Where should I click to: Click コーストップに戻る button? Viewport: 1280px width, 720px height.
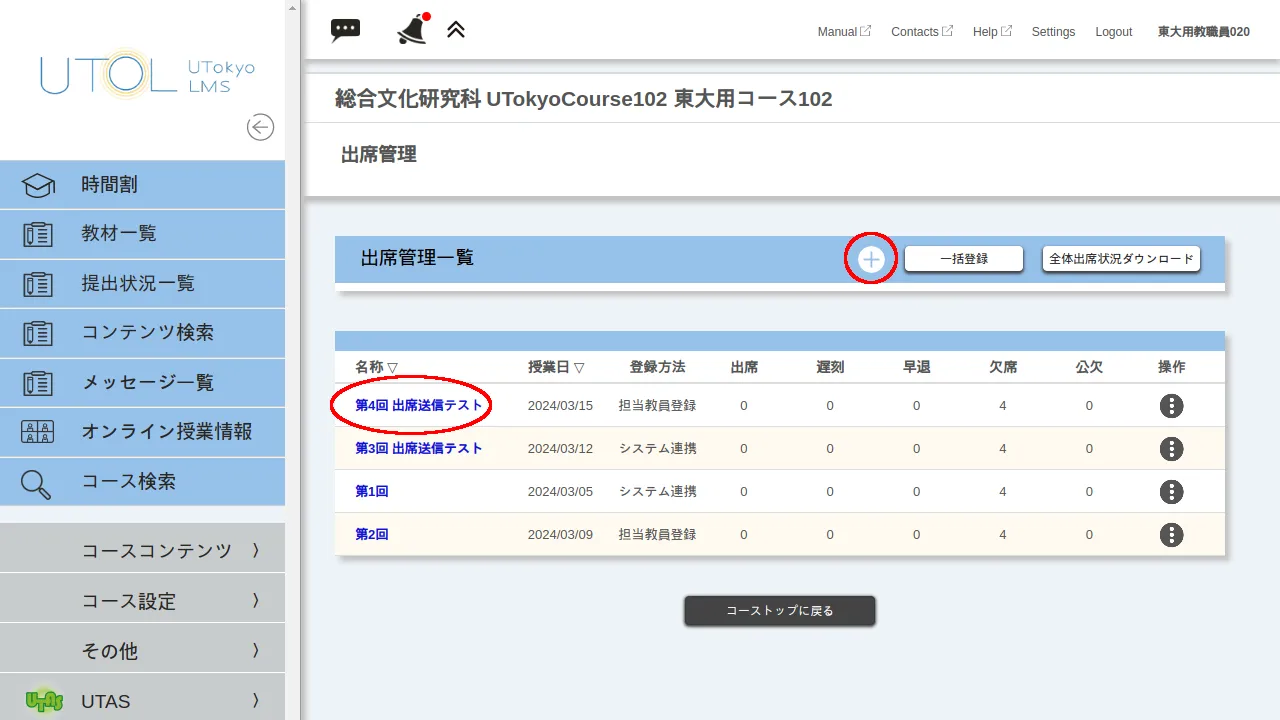(779, 611)
